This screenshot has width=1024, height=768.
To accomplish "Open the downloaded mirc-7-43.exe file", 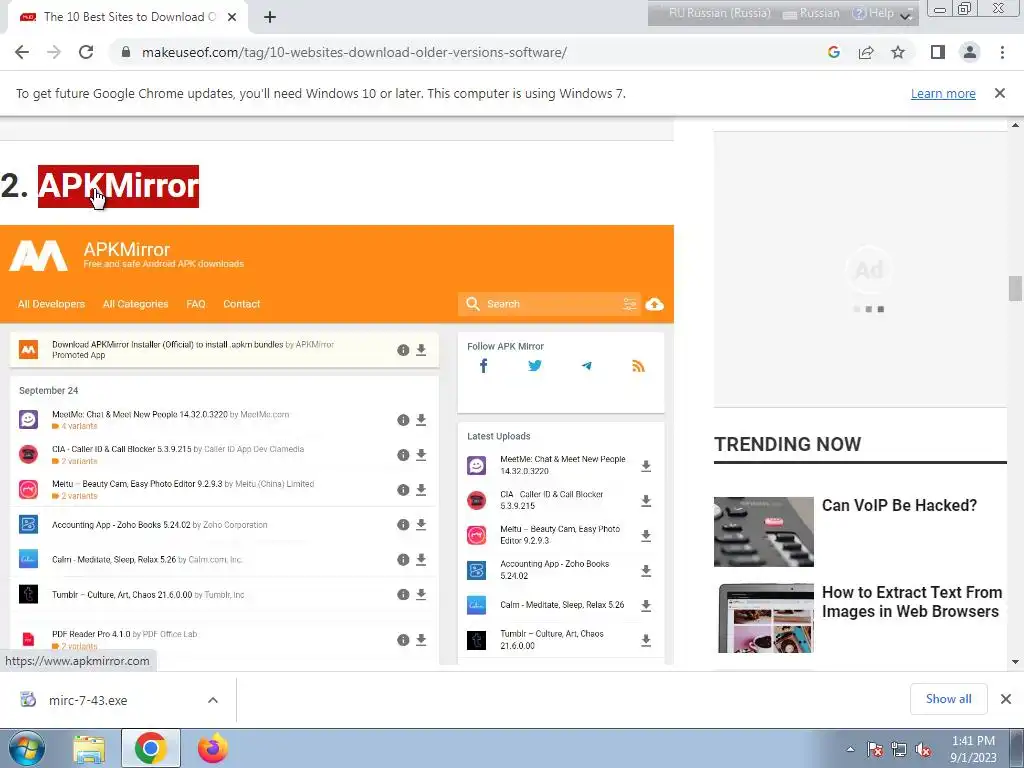I will point(88,700).
